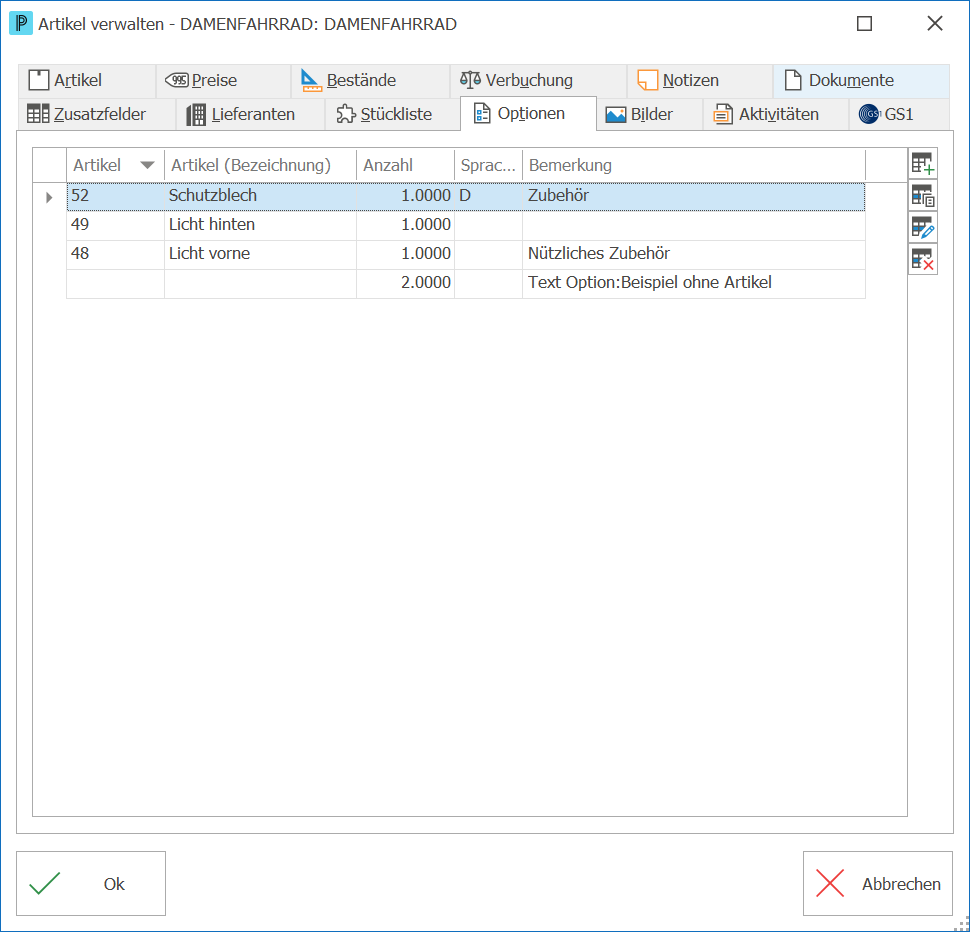The width and height of the screenshot is (970, 932).
Task: Duplicate the selected option row
Action: click(x=922, y=195)
